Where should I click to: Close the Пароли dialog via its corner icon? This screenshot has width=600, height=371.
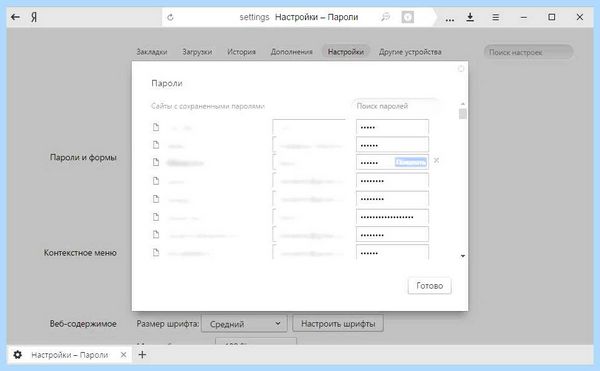[x=461, y=68]
